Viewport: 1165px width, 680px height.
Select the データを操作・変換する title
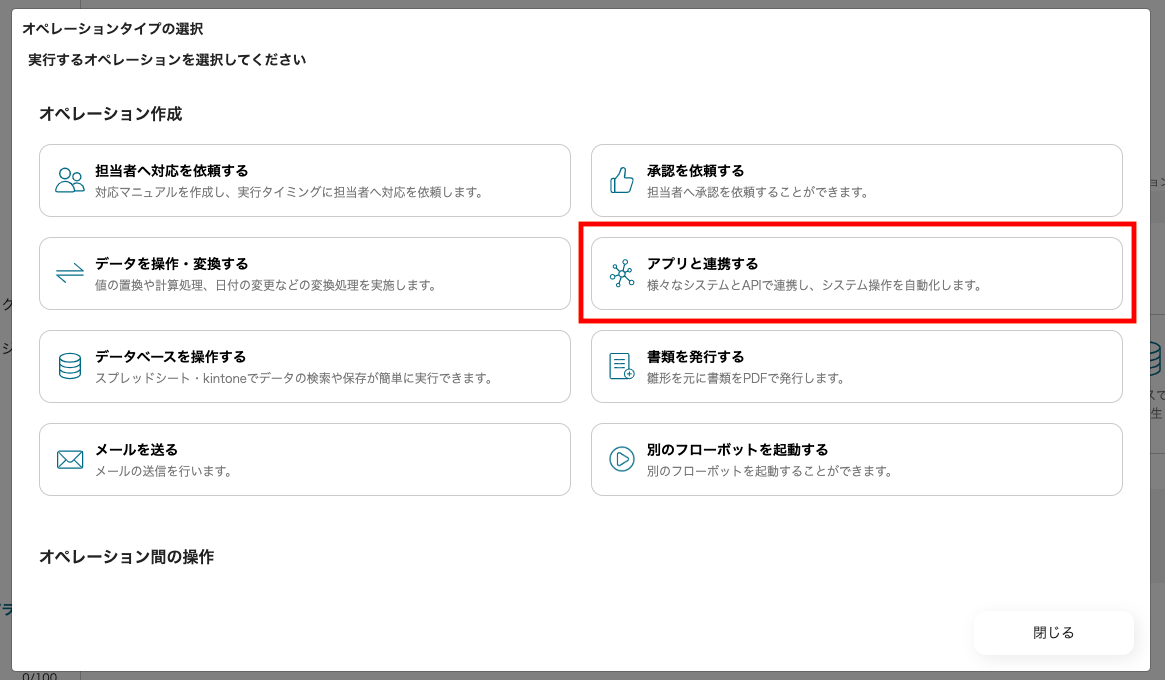171,264
